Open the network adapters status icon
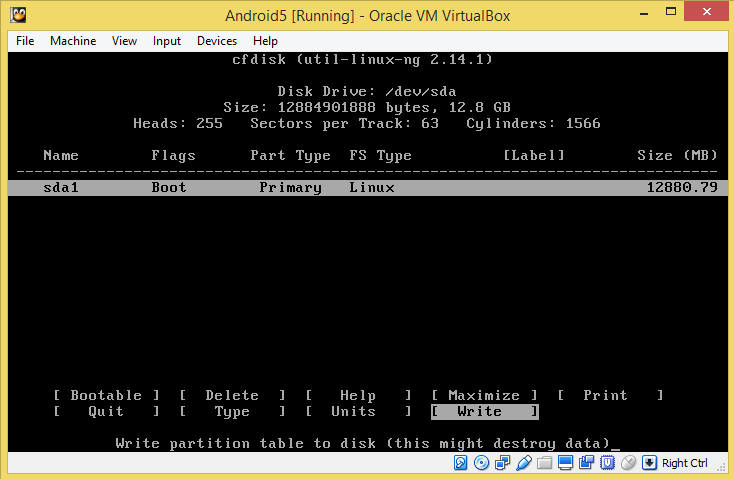 tap(502, 463)
